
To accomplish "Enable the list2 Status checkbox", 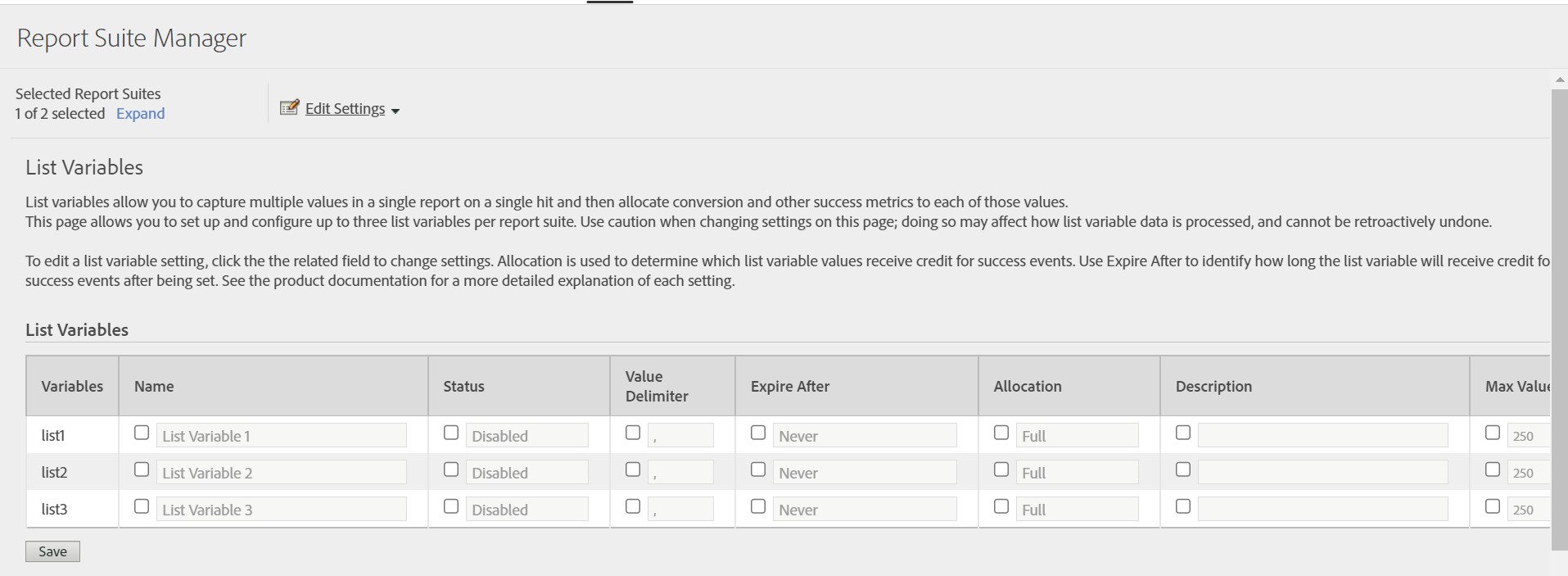I will 451,469.
